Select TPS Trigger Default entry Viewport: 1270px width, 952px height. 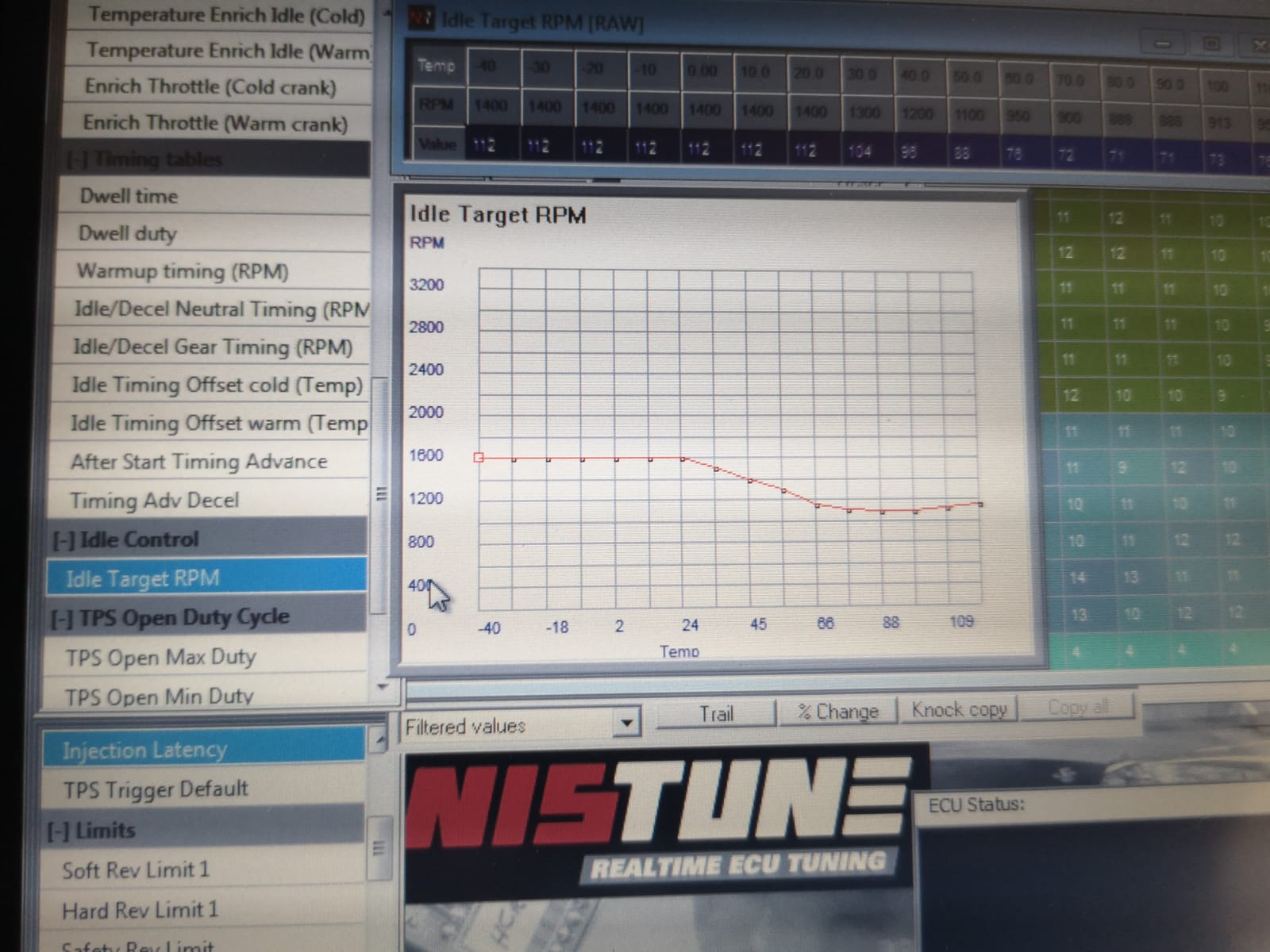[203, 789]
